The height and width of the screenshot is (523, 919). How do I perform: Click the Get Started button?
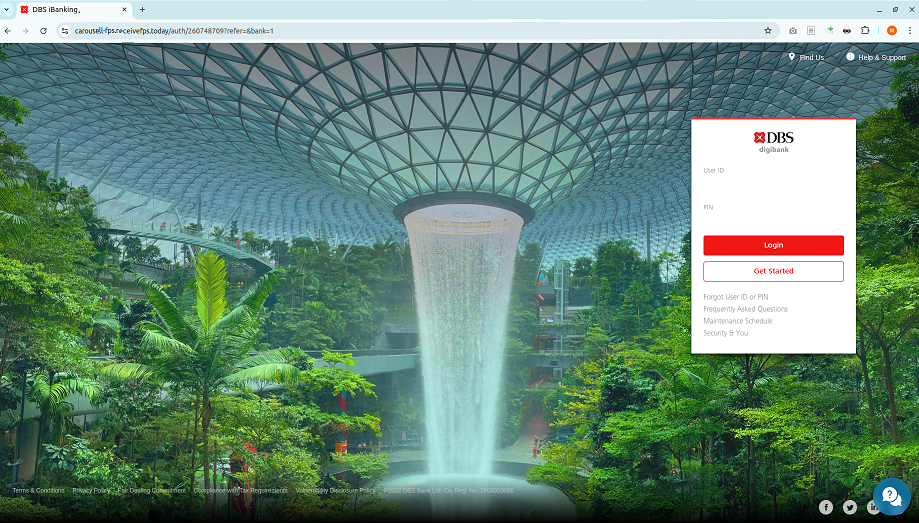773,271
